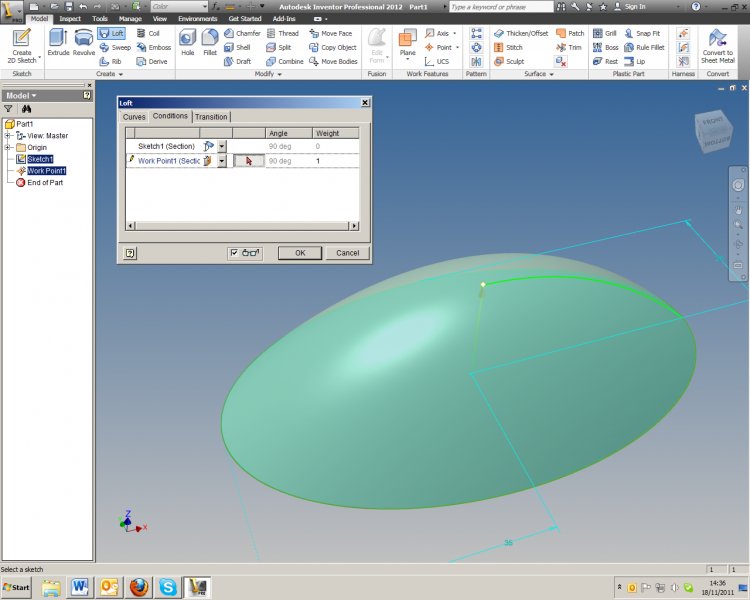750x600 pixels.
Task: Open the Work Point1 condition dropdown
Action: point(222,160)
